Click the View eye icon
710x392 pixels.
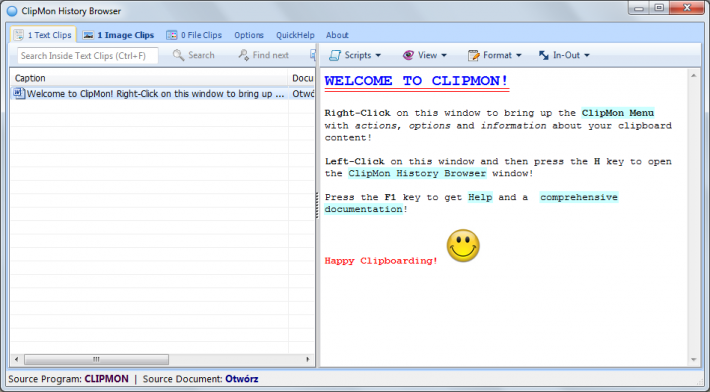point(408,55)
